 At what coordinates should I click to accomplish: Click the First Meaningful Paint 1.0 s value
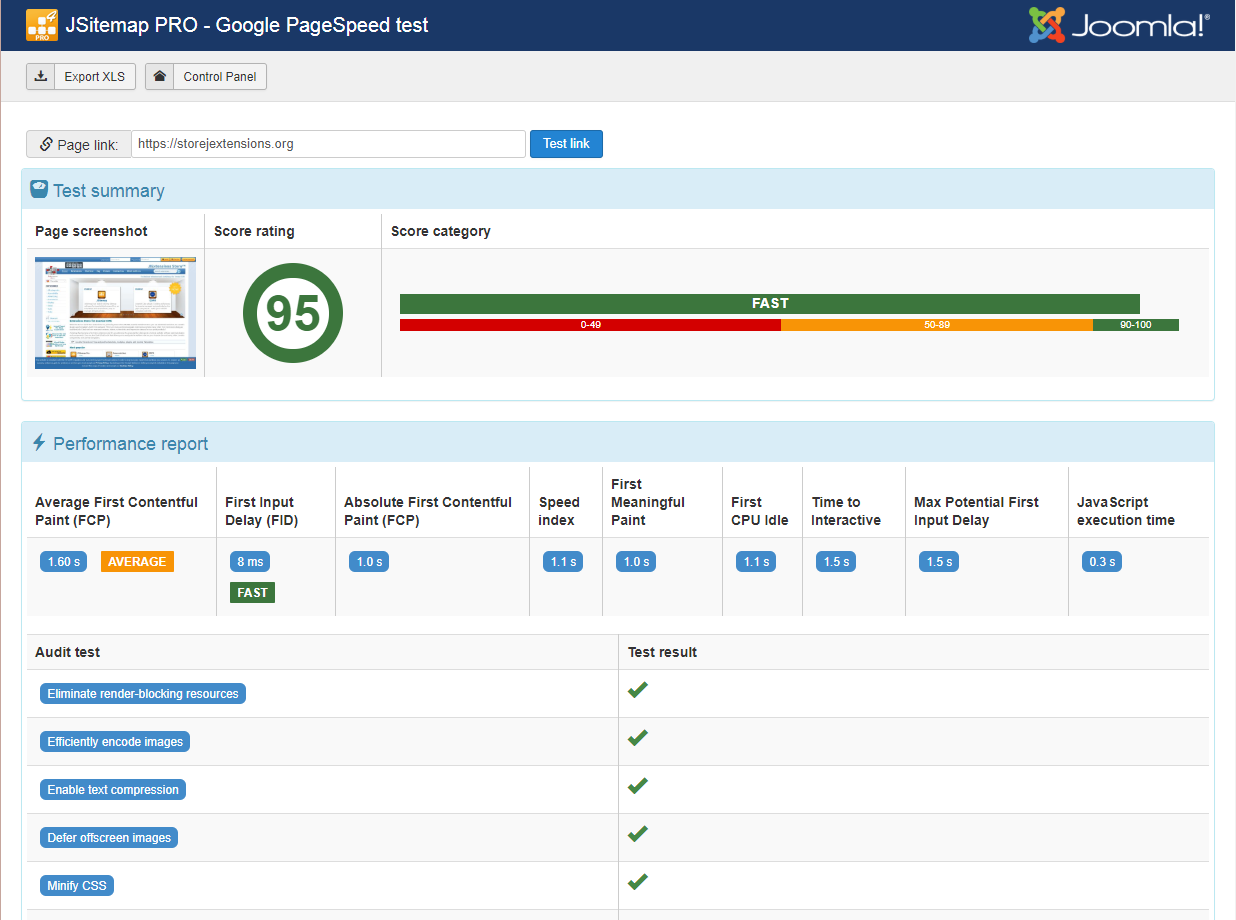pyautogui.click(x=636, y=562)
